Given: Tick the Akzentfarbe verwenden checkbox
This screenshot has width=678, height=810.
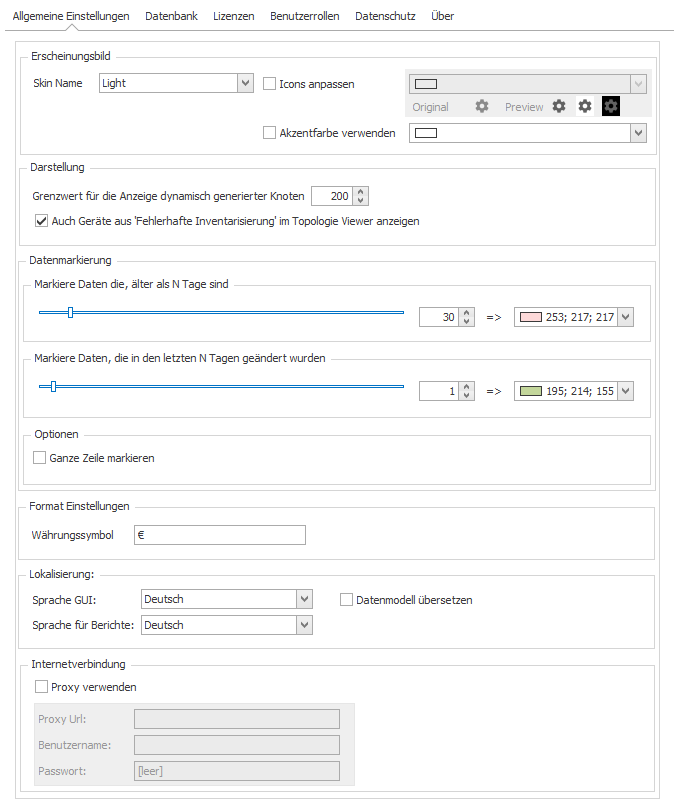Looking at the screenshot, I should point(269,133).
